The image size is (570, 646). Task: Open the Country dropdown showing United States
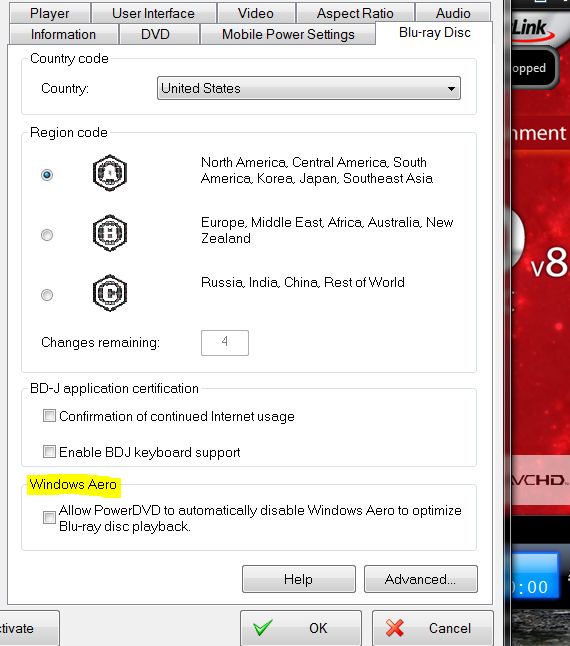[x=308, y=88]
